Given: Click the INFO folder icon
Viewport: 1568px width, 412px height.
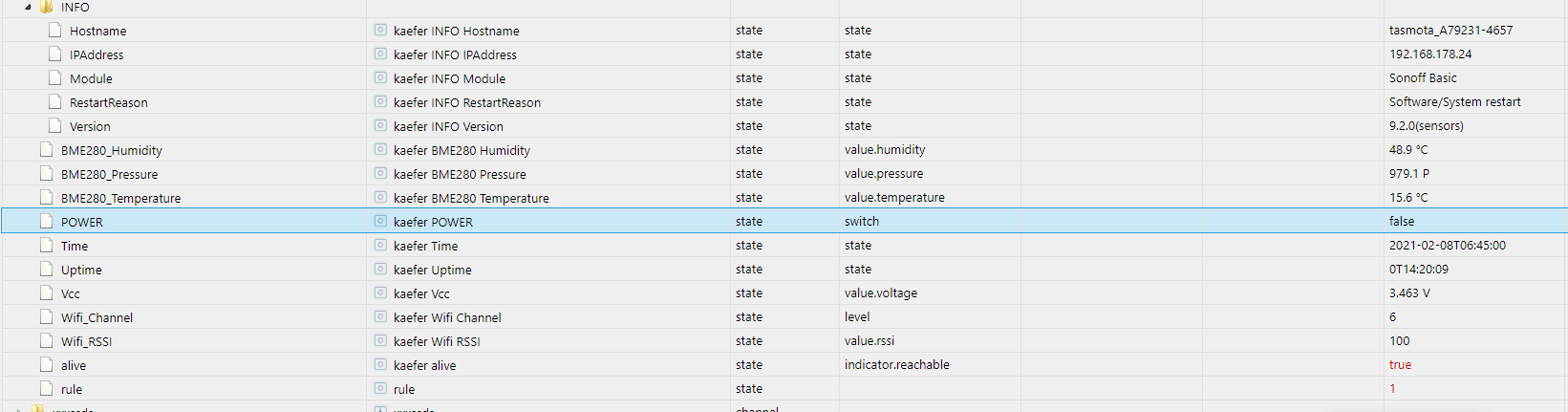Looking at the screenshot, I should [46, 7].
